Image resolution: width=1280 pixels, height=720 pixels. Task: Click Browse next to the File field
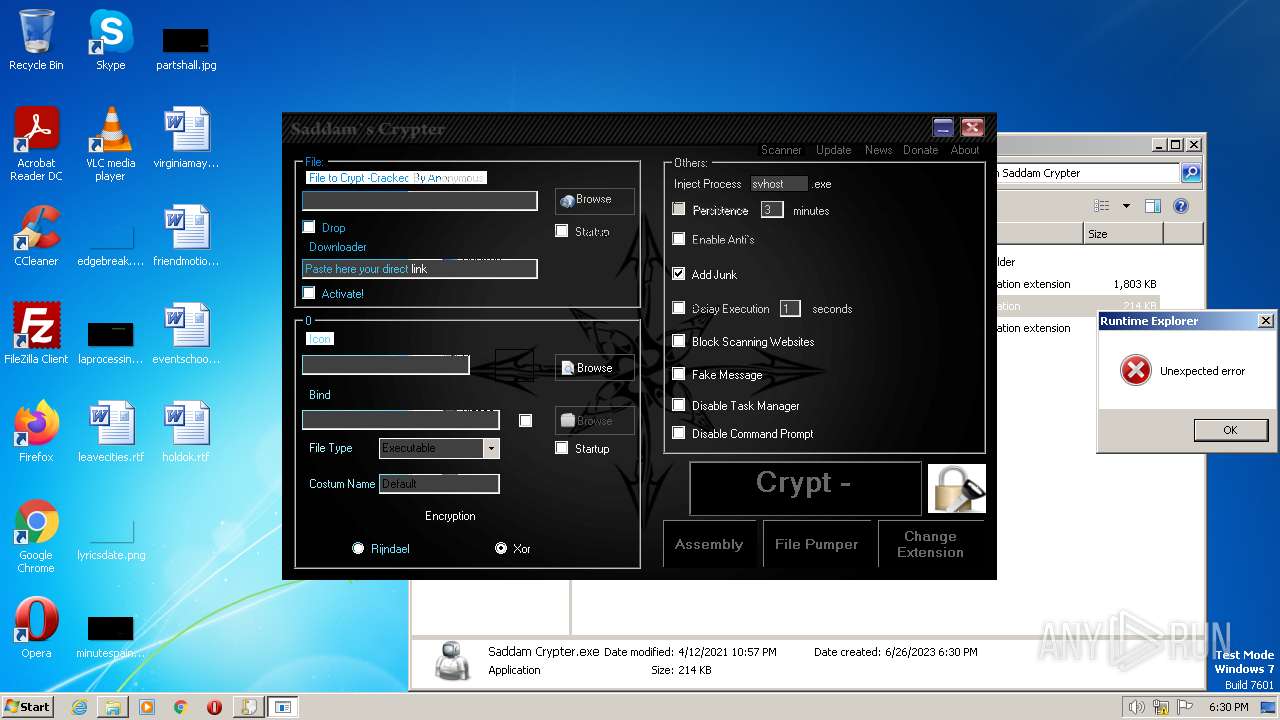click(x=595, y=200)
